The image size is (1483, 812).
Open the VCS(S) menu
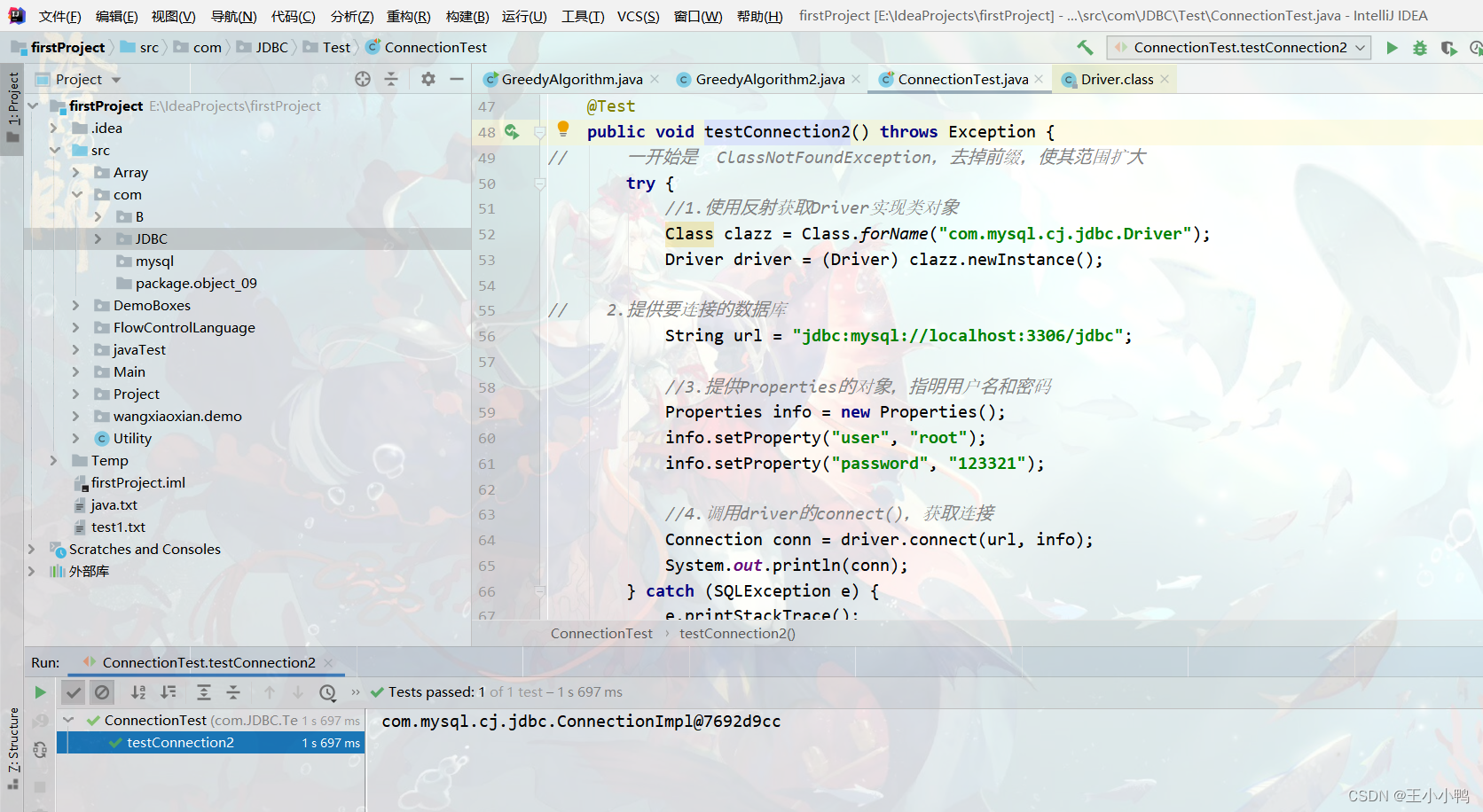(639, 16)
